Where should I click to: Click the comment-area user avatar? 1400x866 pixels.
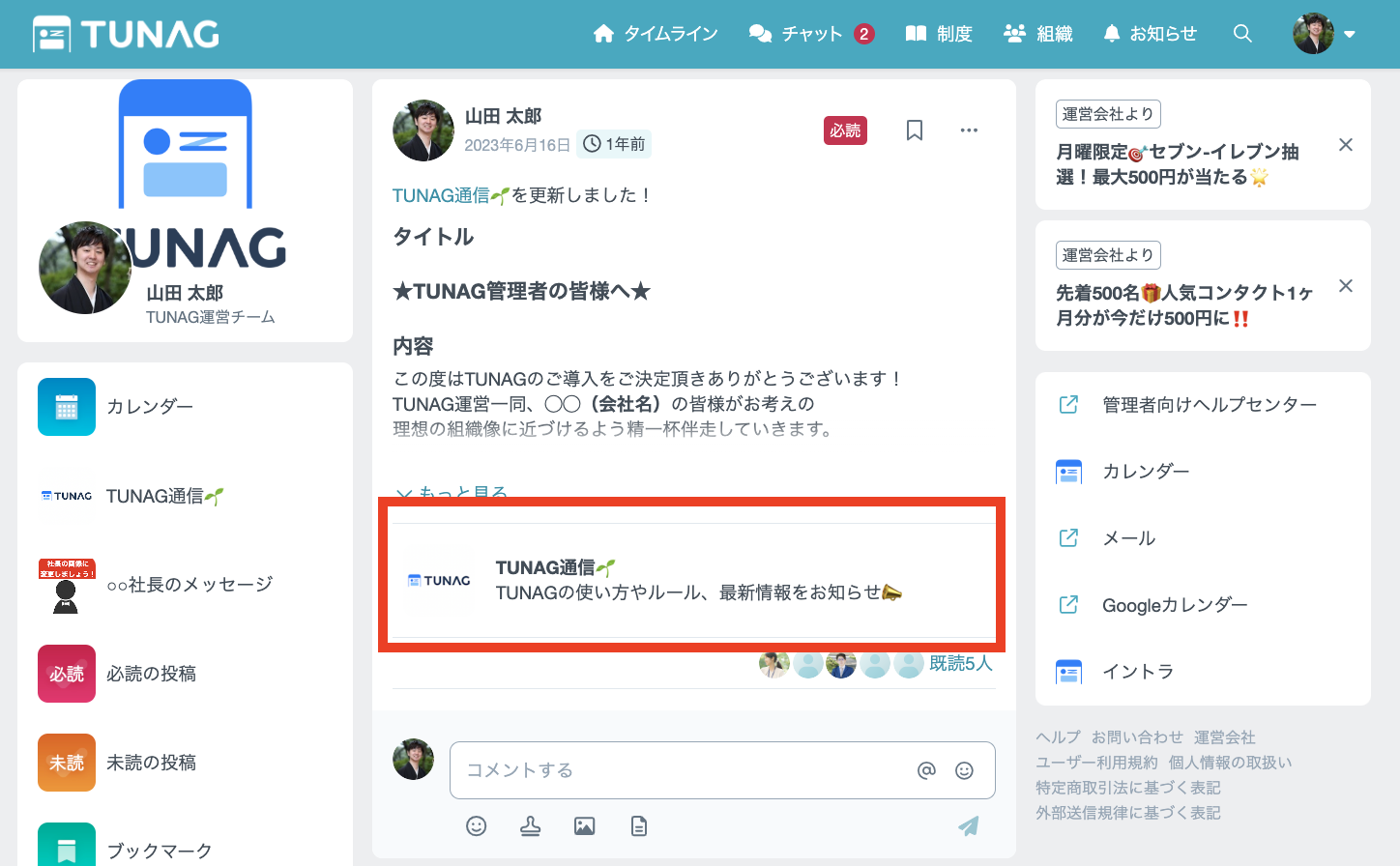tap(414, 760)
